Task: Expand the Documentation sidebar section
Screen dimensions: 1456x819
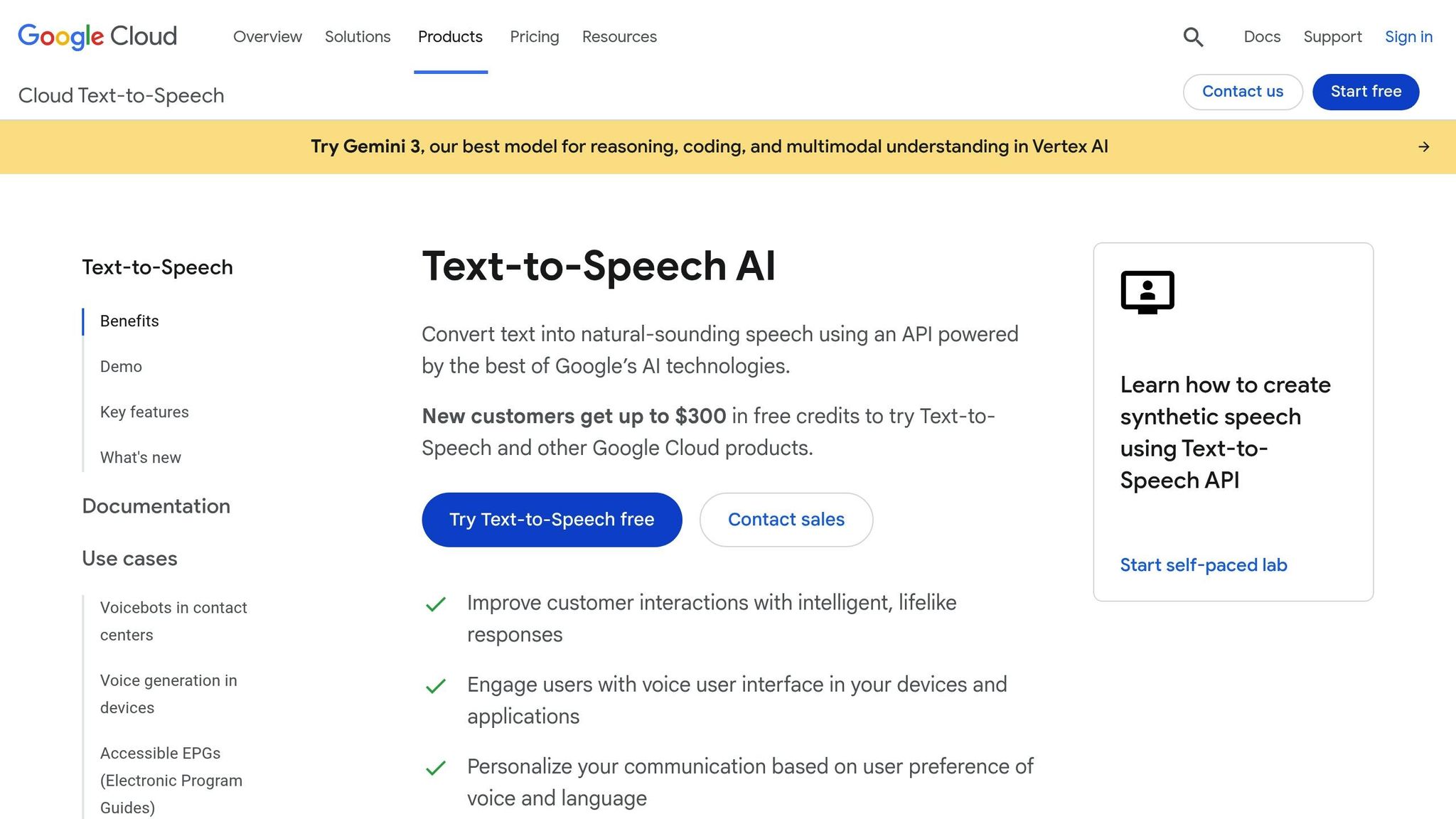Action: [x=156, y=506]
